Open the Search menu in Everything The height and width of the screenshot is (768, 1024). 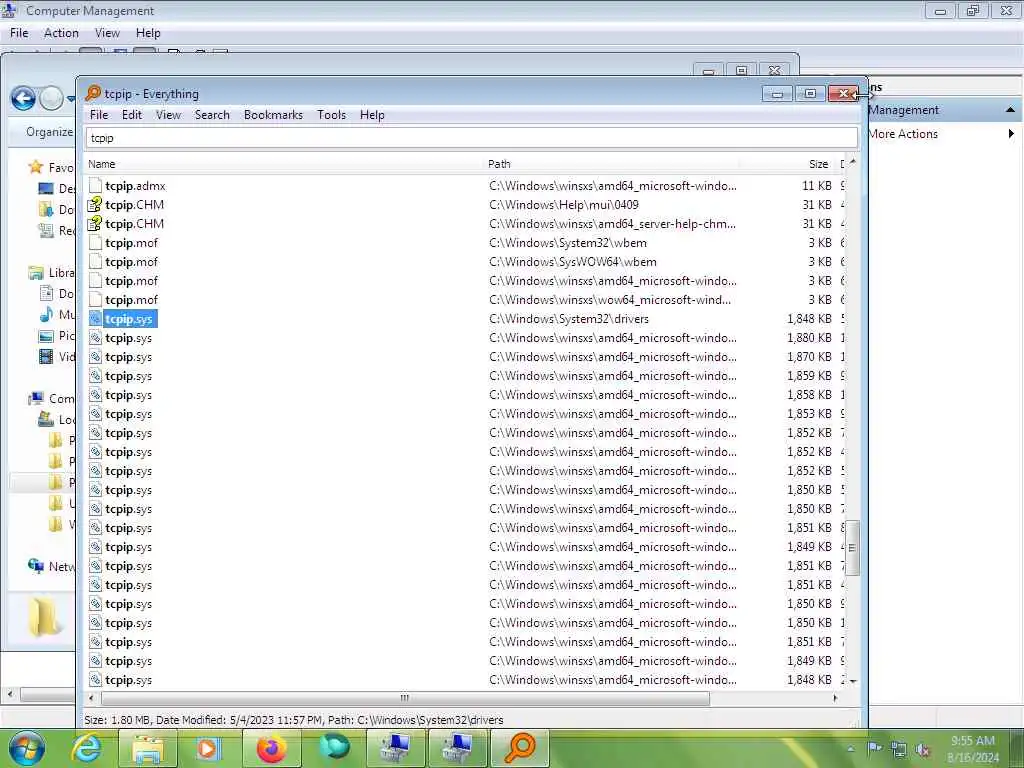[x=212, y=115]
